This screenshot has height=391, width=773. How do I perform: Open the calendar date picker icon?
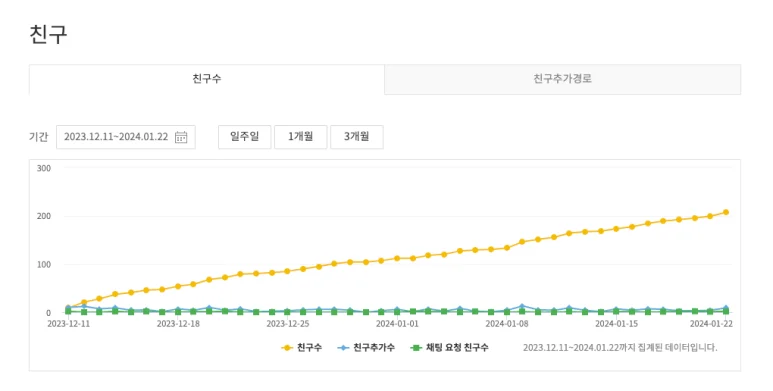181,137
